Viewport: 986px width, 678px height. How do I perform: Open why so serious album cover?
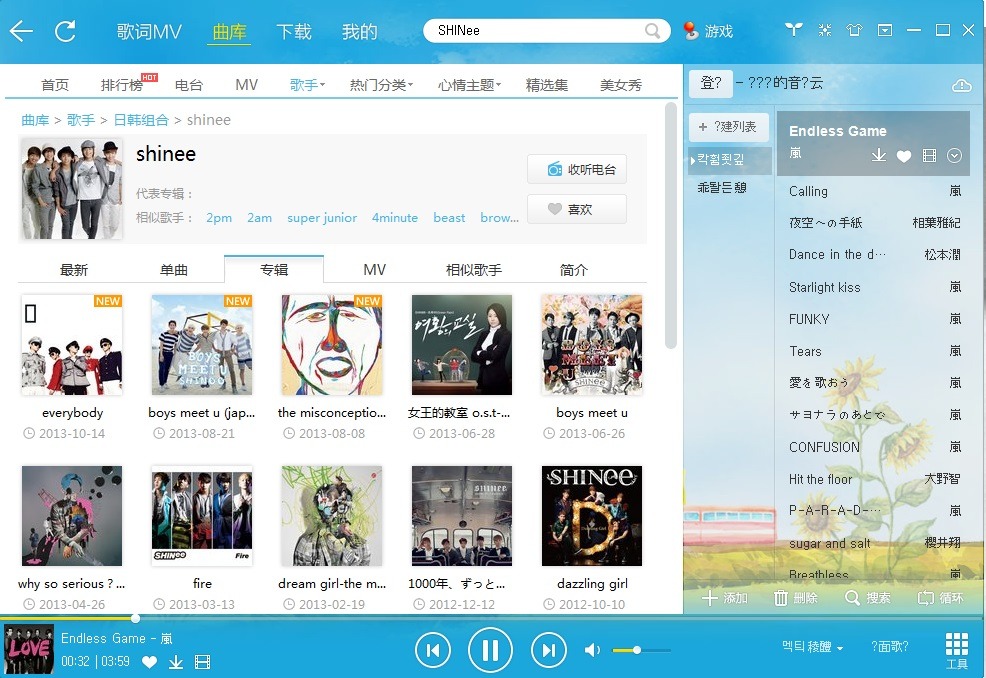[72, 516]
